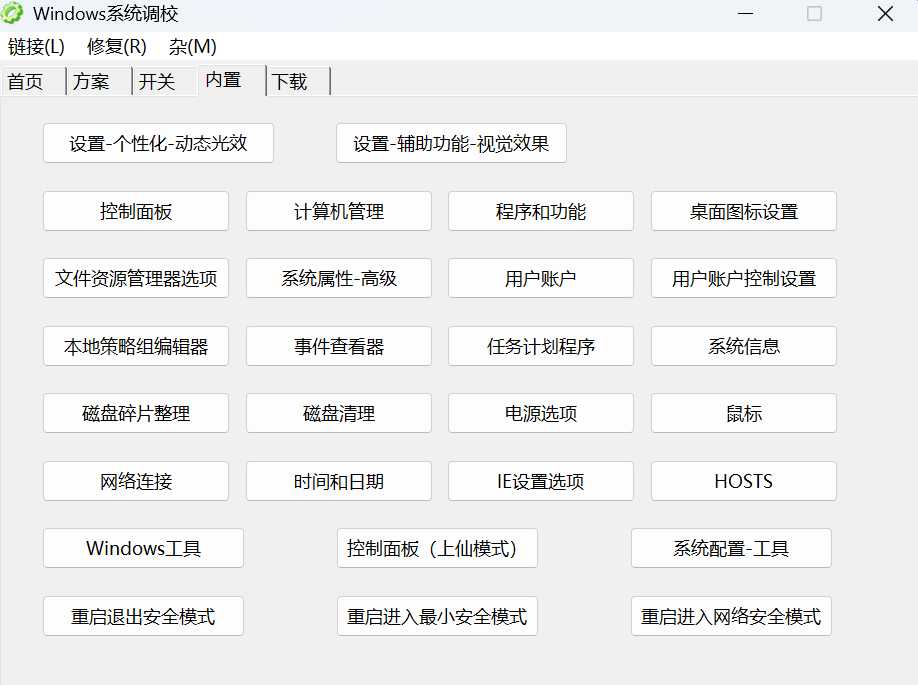Switch to the 方案 tab
This screenshot has height=685, width=918.
tap(99, 81)
